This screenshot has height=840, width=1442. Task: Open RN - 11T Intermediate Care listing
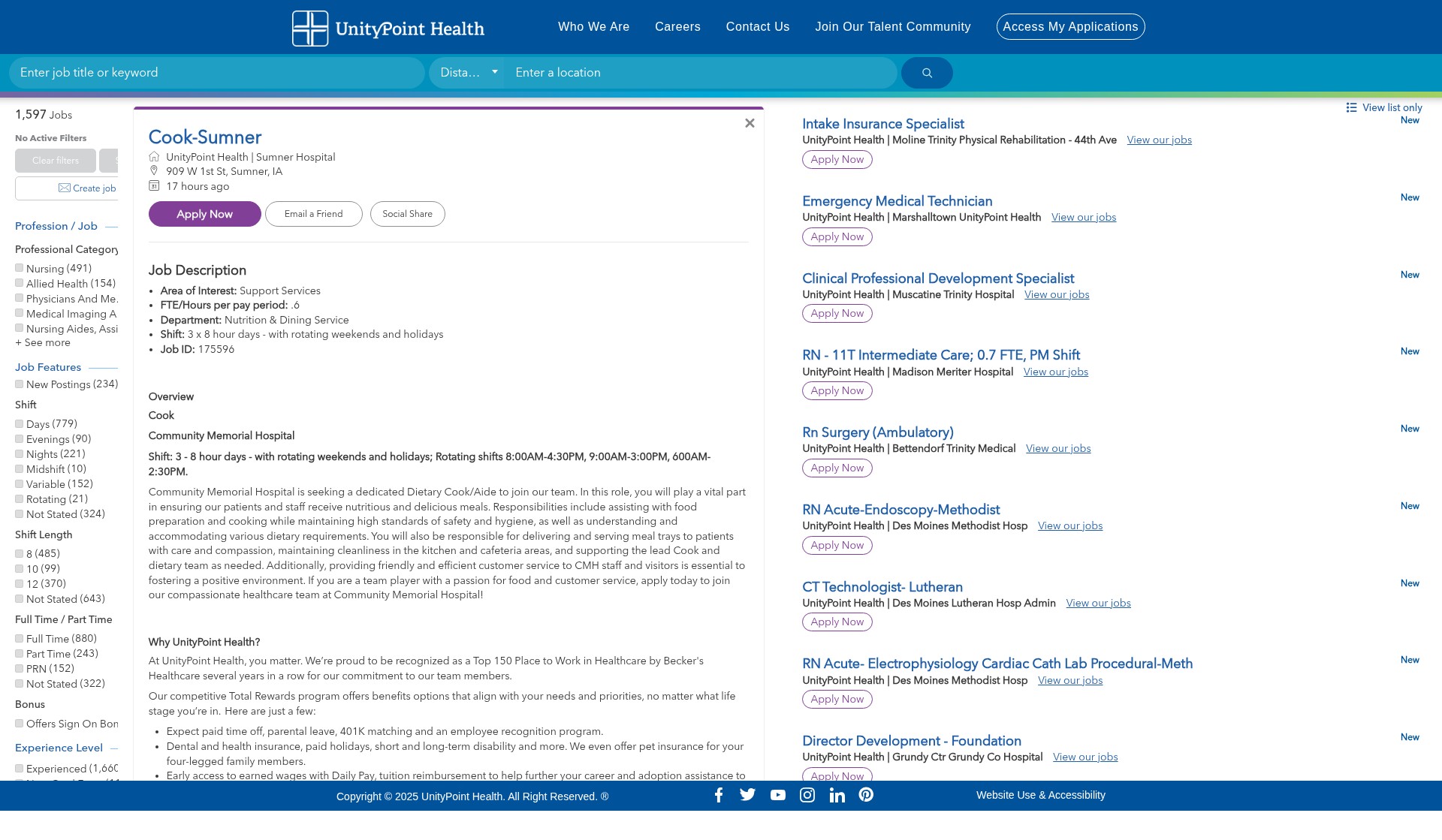(x=941, y=355)
